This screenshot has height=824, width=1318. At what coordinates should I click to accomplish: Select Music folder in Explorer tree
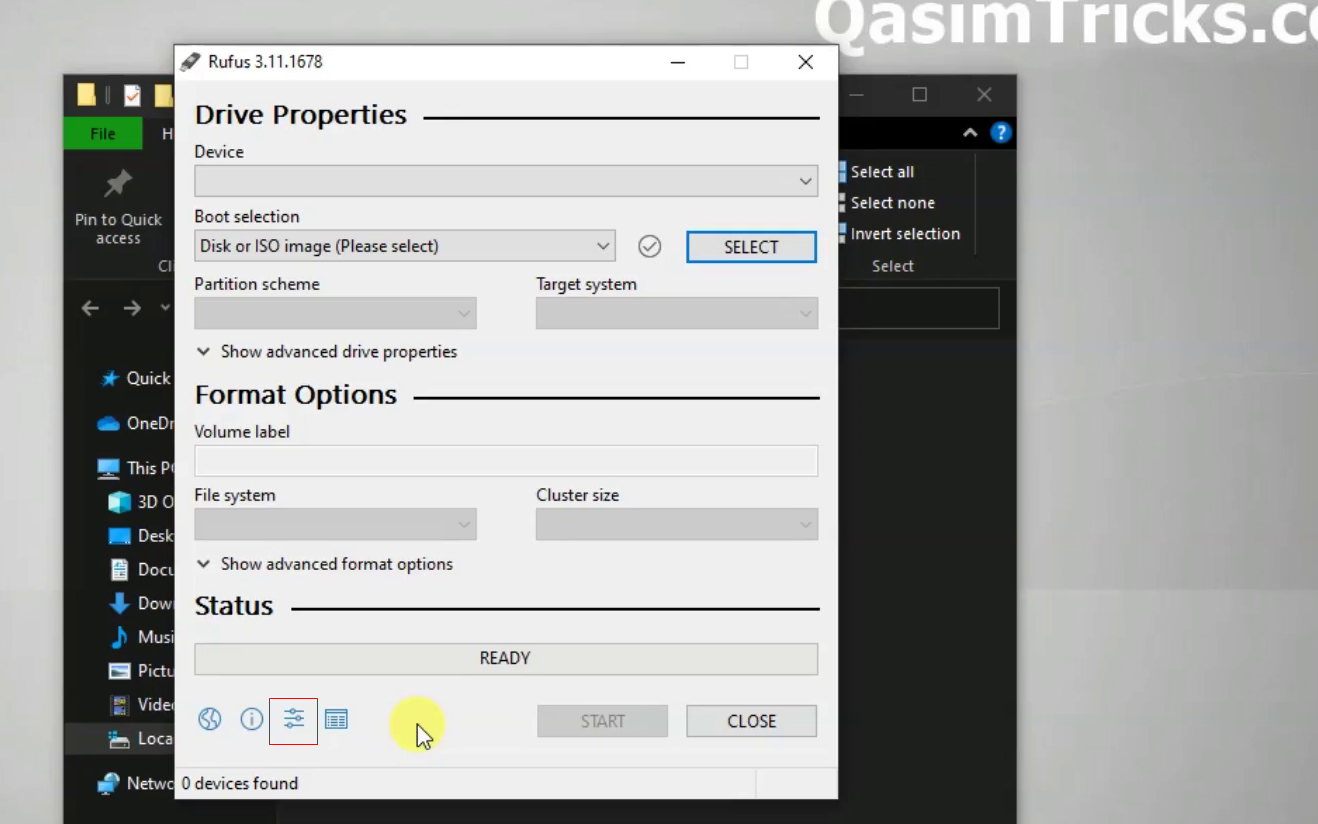point(140,637)
